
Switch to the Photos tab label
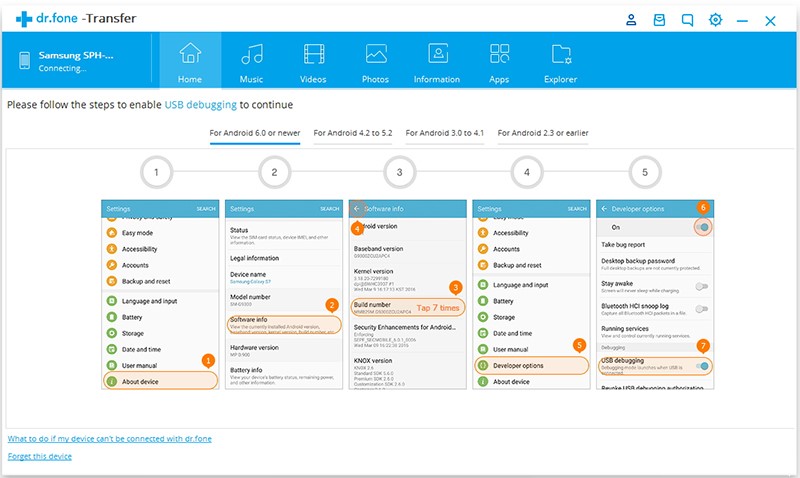click(376, 79)
